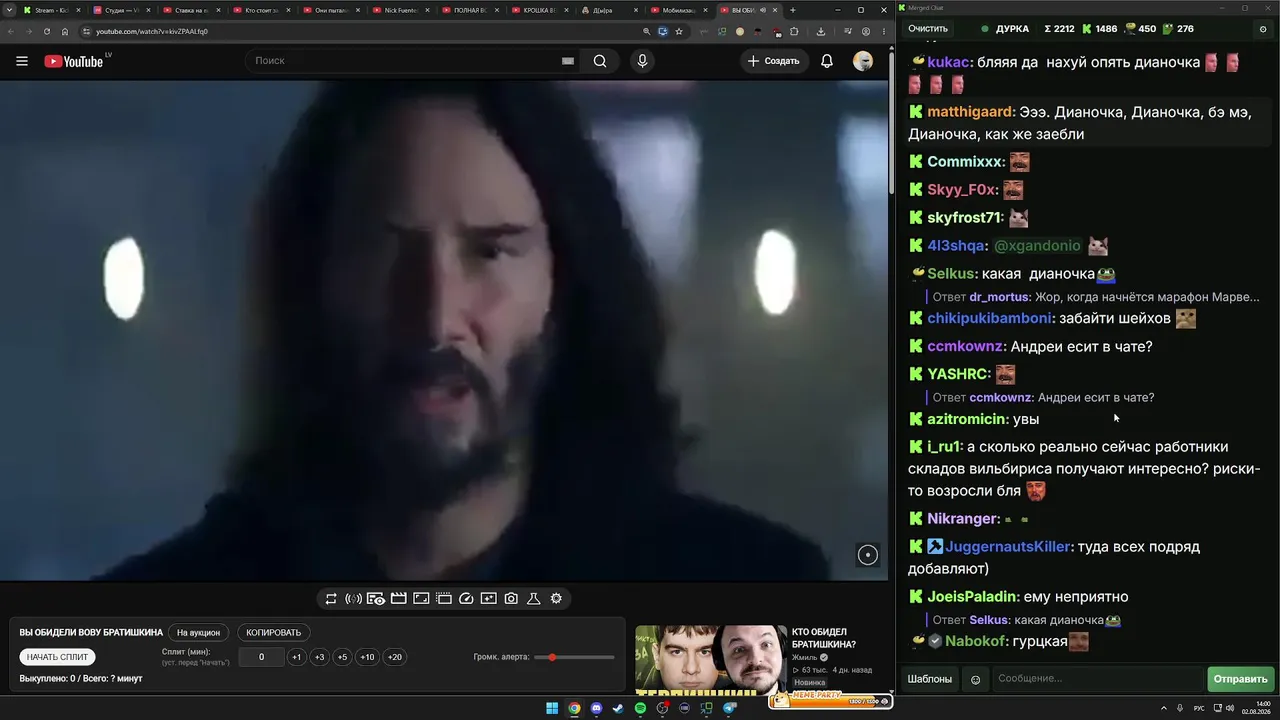Image resolution: width=1280 pixels, height=720 pixels.
Task: Click the '@xgandonio' mention in chat
Action: pyautogui.click(x=1037, y=246)
